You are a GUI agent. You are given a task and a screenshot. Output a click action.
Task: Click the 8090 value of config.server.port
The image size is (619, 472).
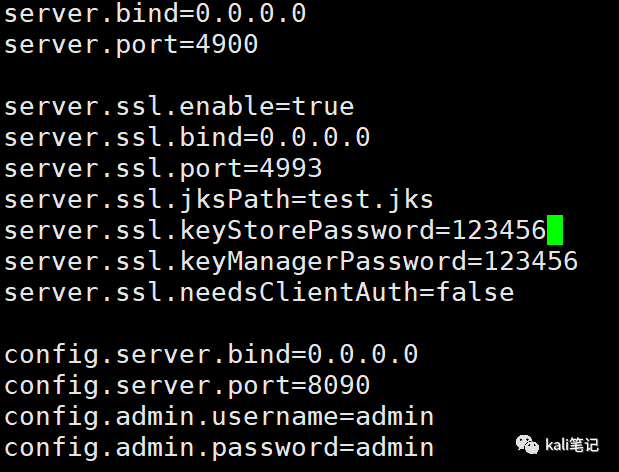(x=338, y=385)
